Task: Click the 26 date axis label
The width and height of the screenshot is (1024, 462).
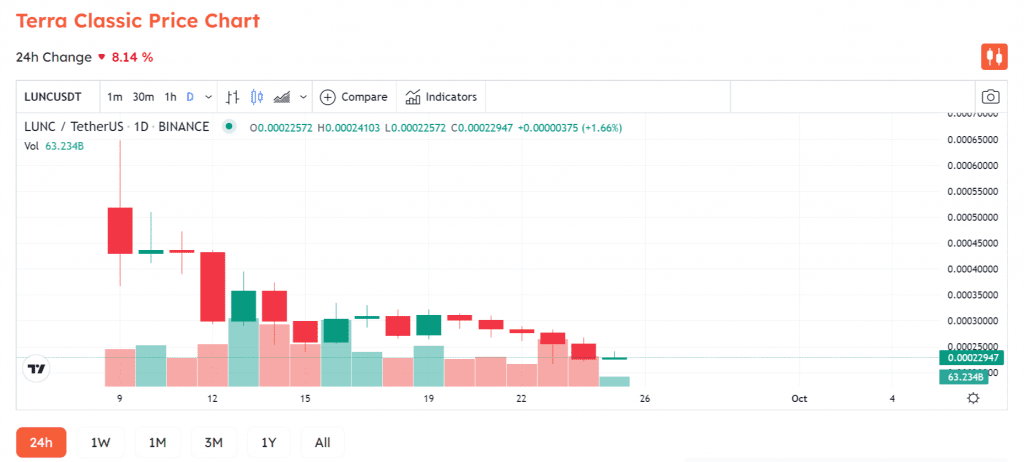Action: tap(645, 399)
